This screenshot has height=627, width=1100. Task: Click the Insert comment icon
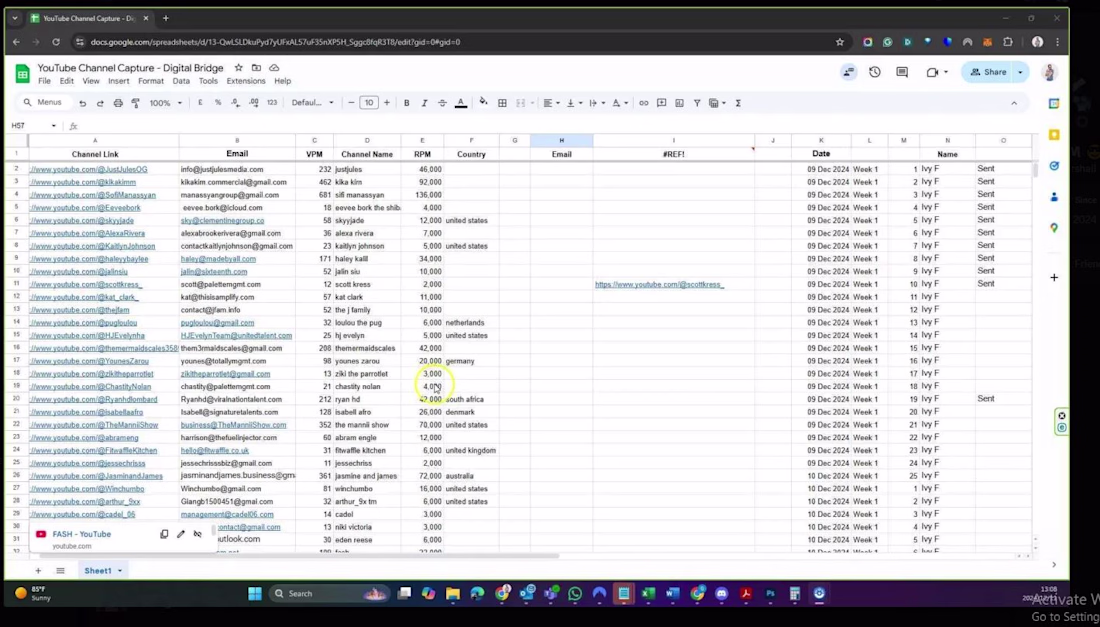point(661,102)
